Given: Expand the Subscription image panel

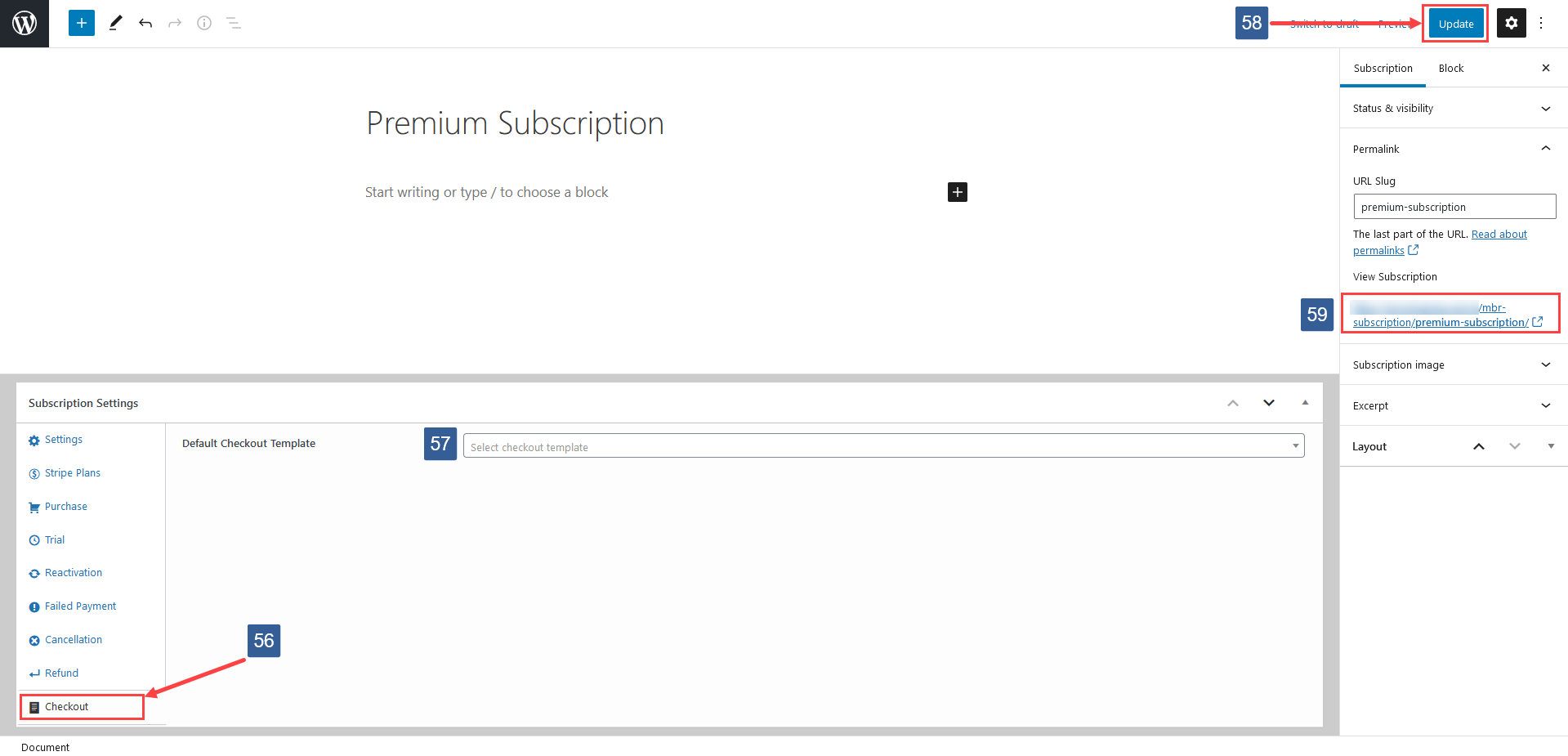Looking at the screenshot, I should (x=1545, y=365).
